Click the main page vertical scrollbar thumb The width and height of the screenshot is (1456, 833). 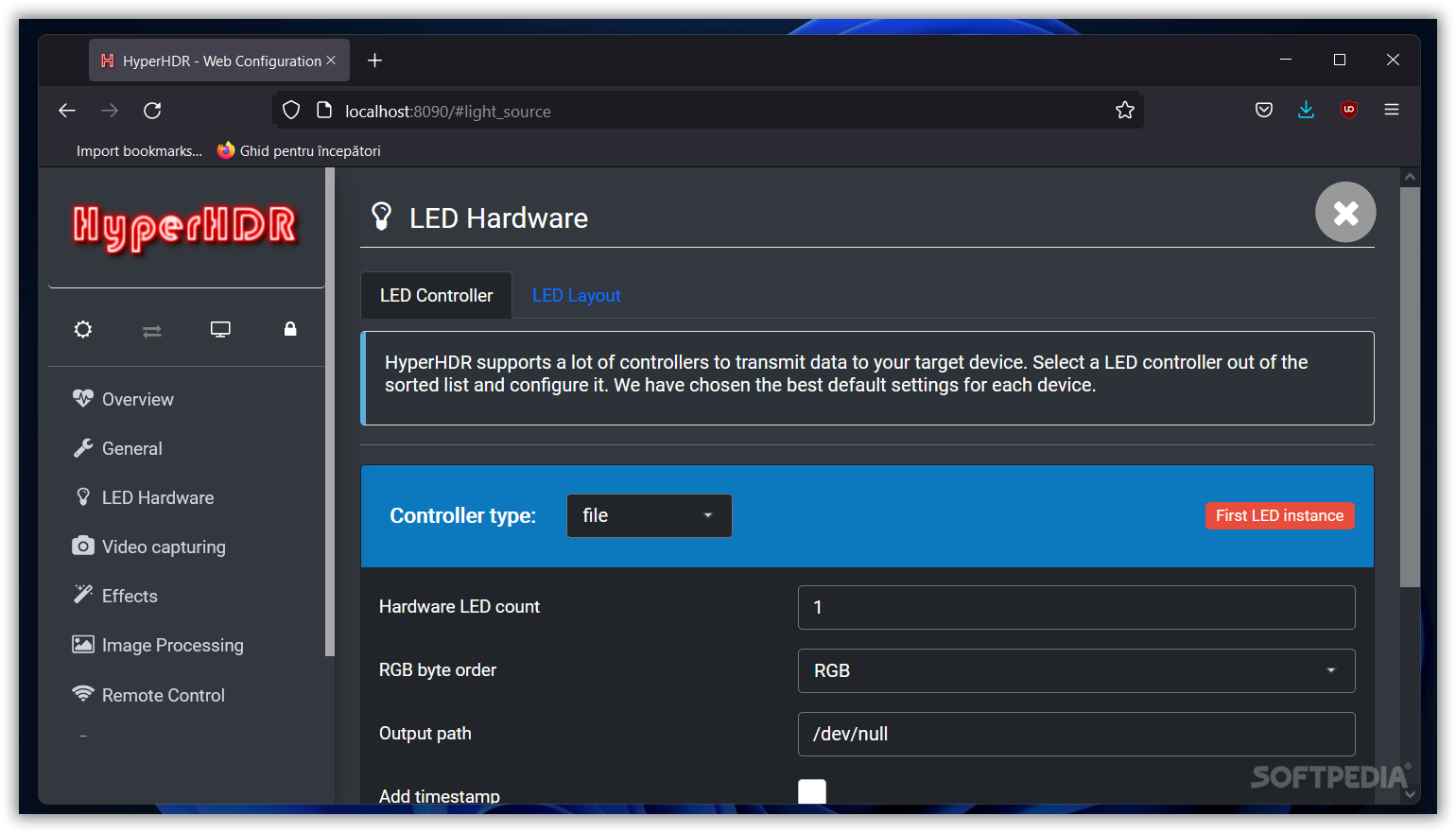(x=1410, y=388)
